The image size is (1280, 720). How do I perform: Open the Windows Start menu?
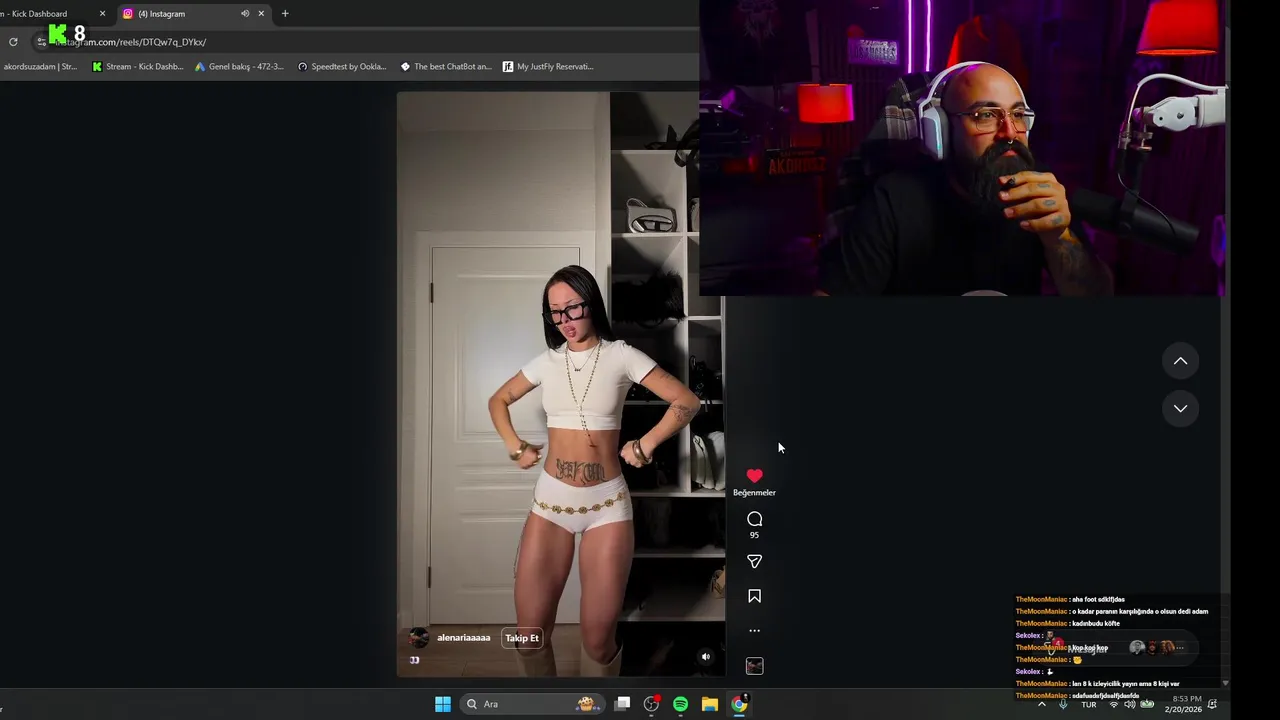tap(442, 704)
